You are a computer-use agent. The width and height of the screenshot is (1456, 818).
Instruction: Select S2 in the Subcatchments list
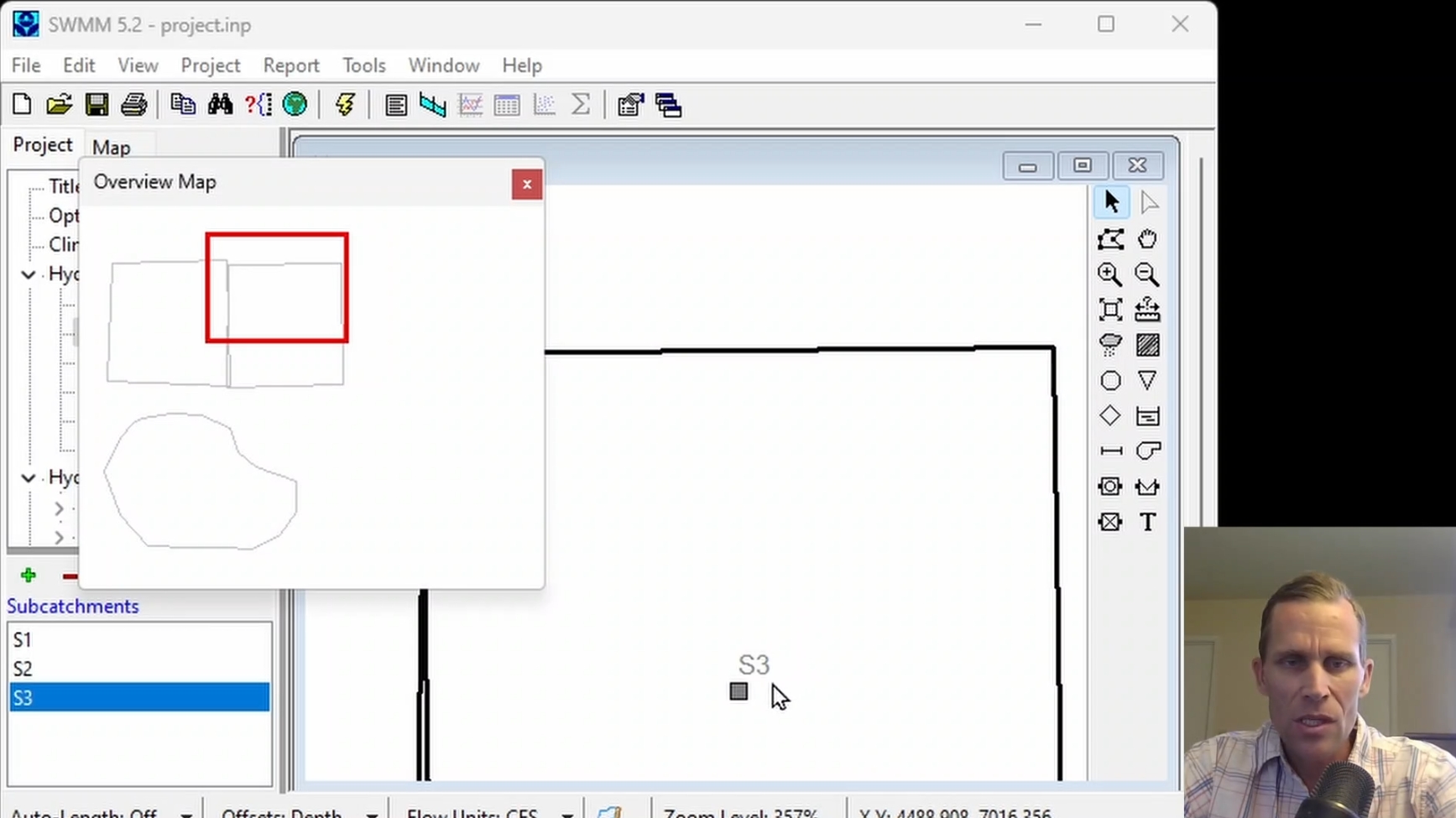(139, 669)
